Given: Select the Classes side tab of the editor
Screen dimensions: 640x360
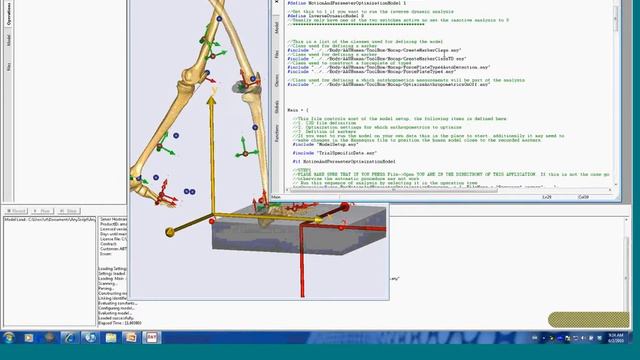Looking at the screenshot, I should (x=276, y=80).
